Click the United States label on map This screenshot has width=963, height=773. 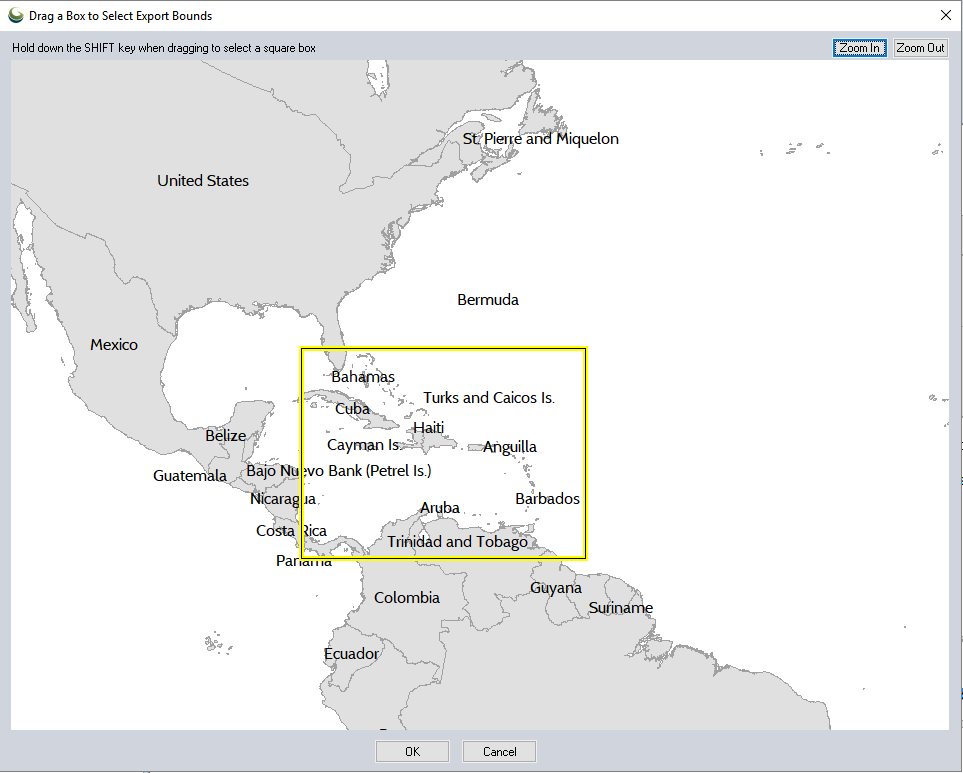(x=203, y=181)
